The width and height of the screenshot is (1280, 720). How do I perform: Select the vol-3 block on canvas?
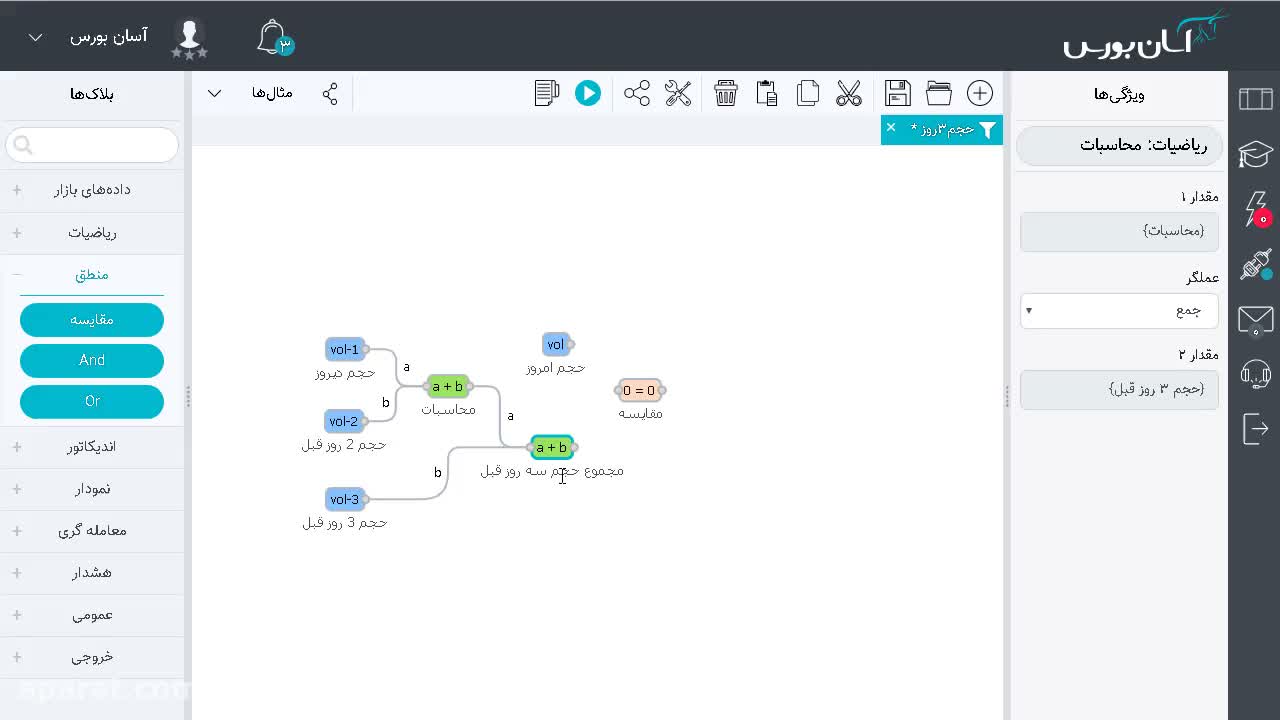pos(345,499)
